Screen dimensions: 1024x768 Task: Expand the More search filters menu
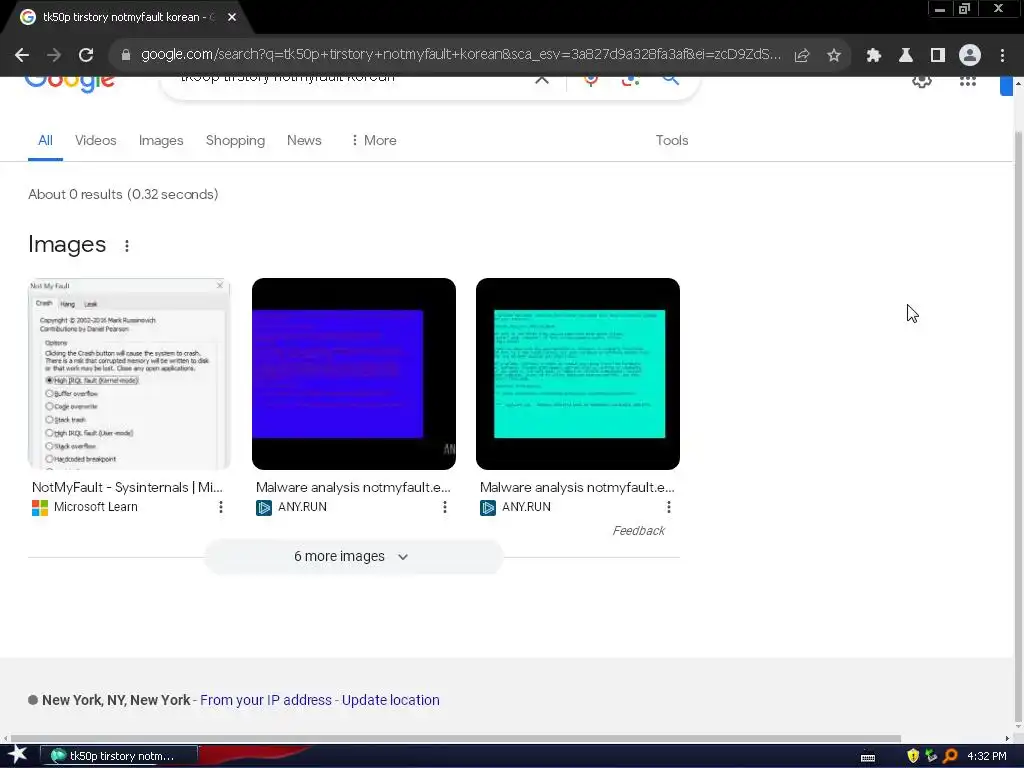[x=374, y=140]
